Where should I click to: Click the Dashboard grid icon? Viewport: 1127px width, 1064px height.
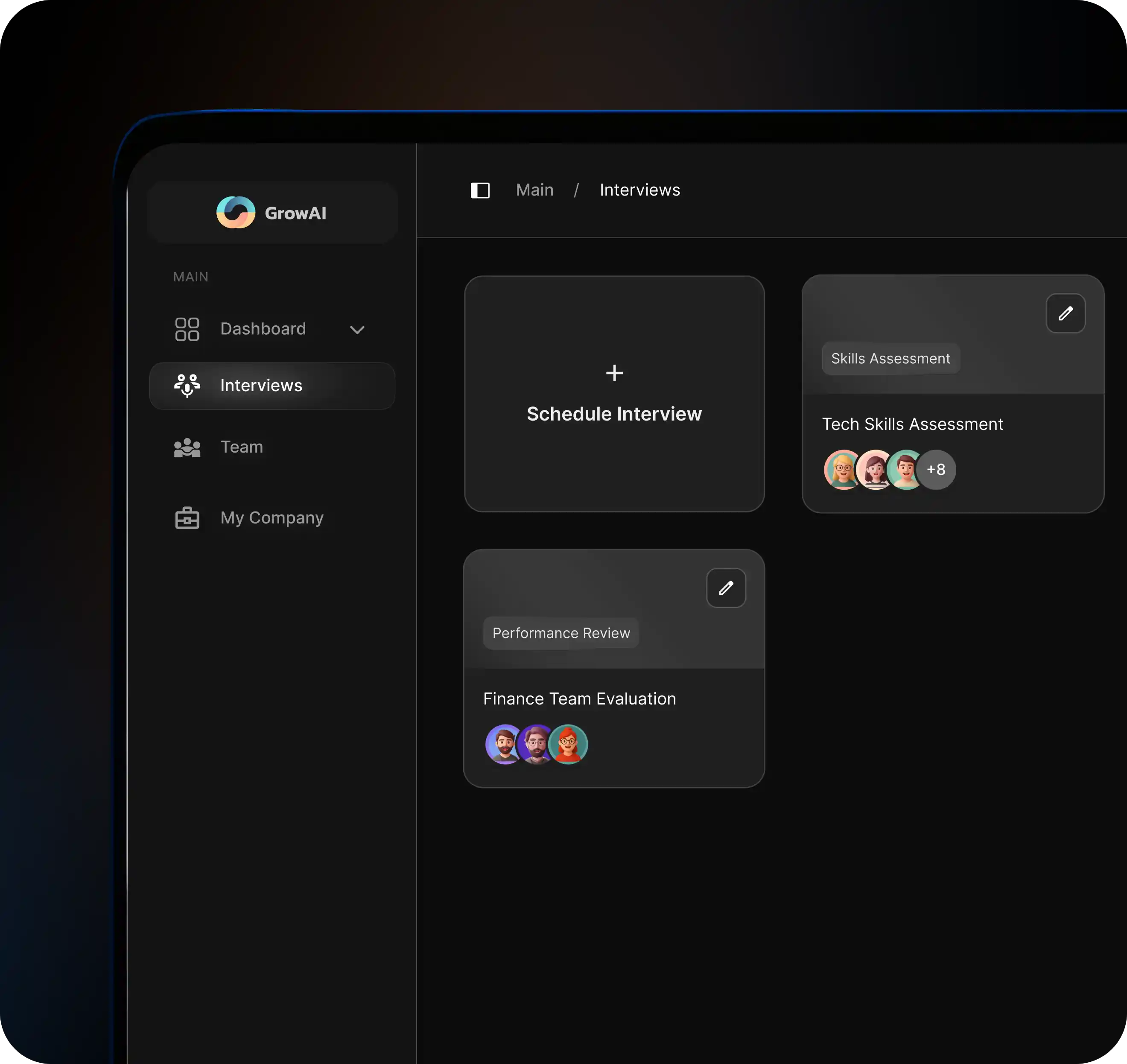[x=187, y=329]
